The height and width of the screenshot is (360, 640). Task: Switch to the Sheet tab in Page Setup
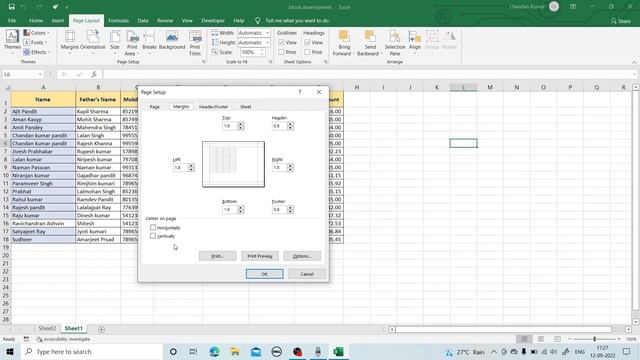246,107
